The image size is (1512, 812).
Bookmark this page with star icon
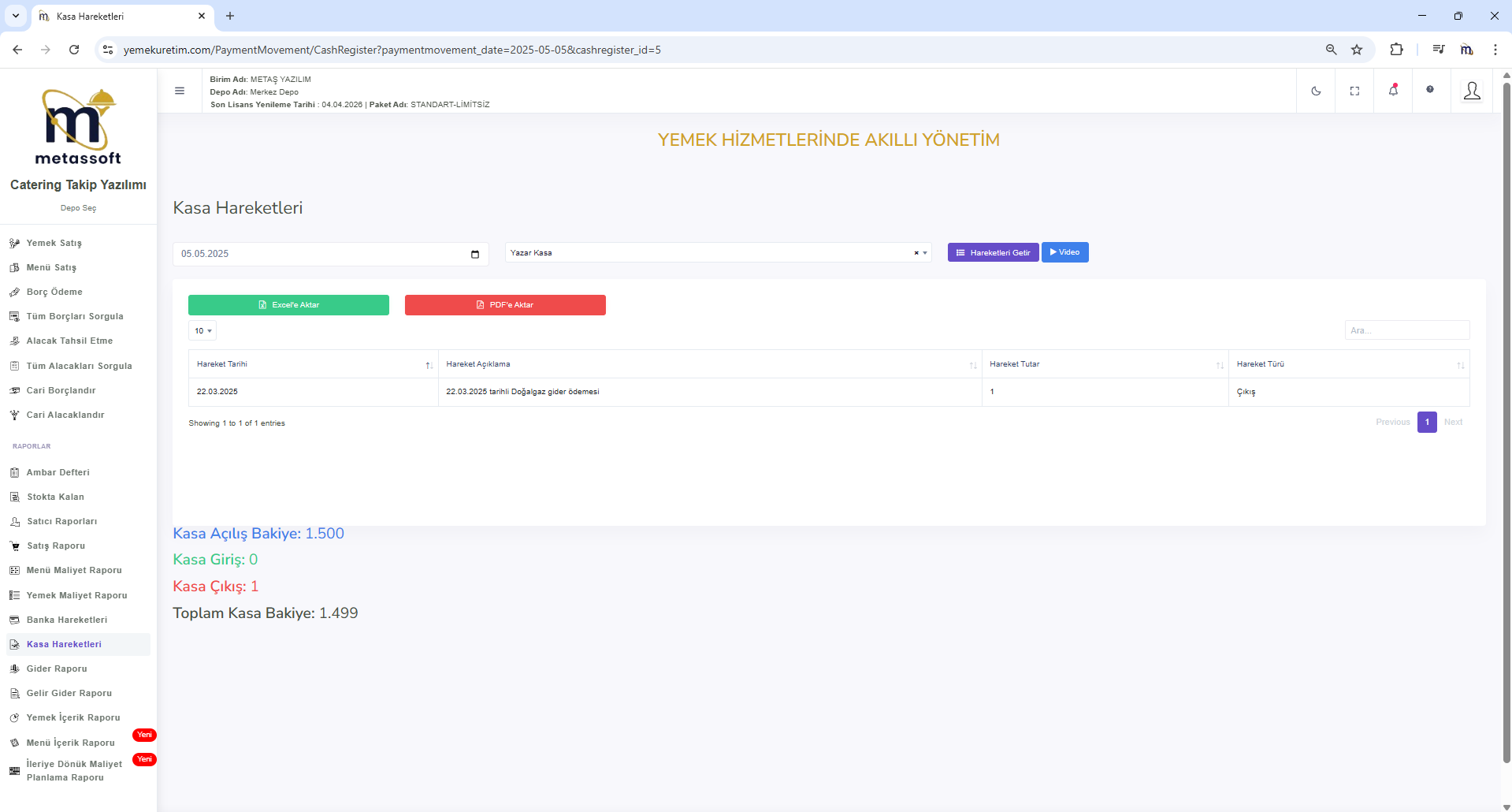click(x=1357, y=50)
